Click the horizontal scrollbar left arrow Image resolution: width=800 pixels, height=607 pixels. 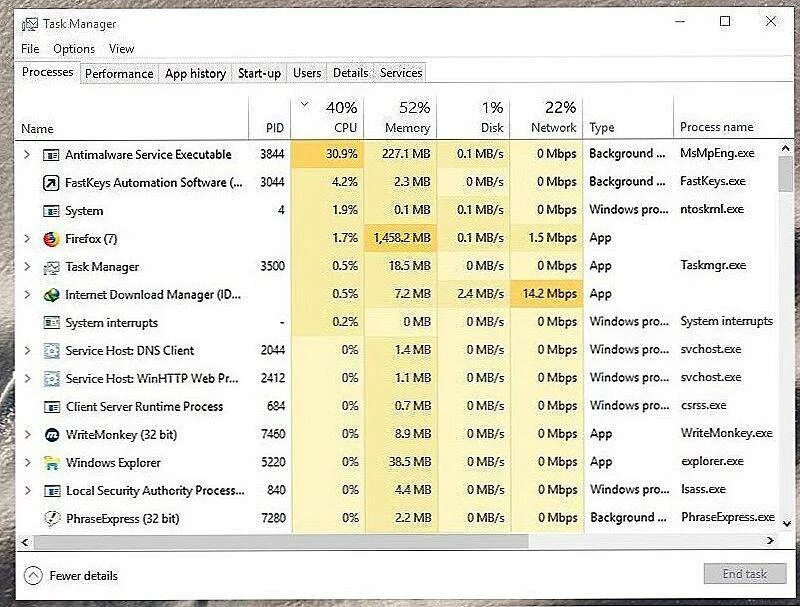point(24,542)
